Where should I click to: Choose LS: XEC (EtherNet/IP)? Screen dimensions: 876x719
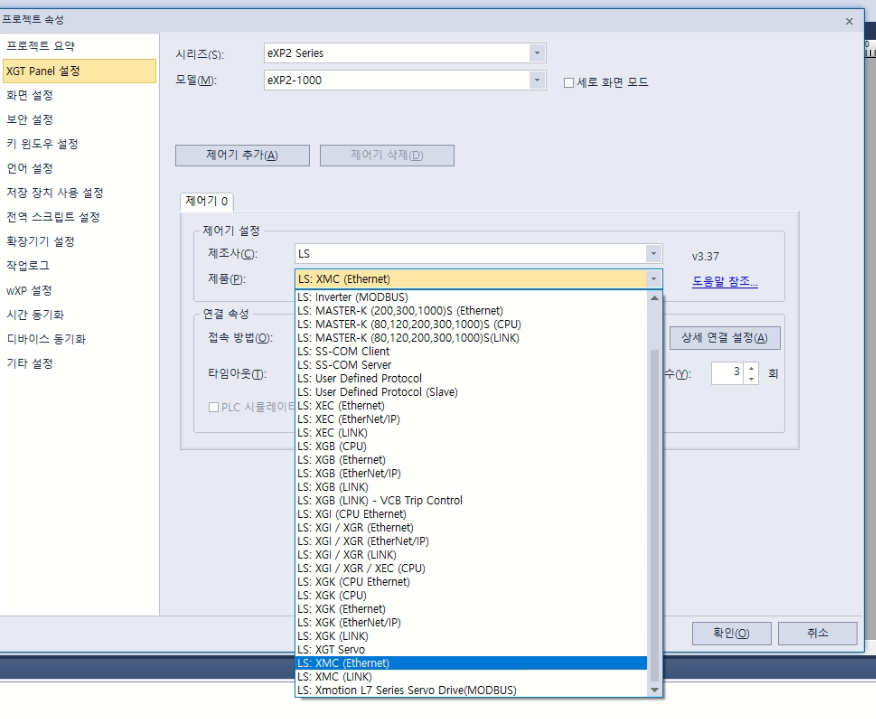[471, 419]
